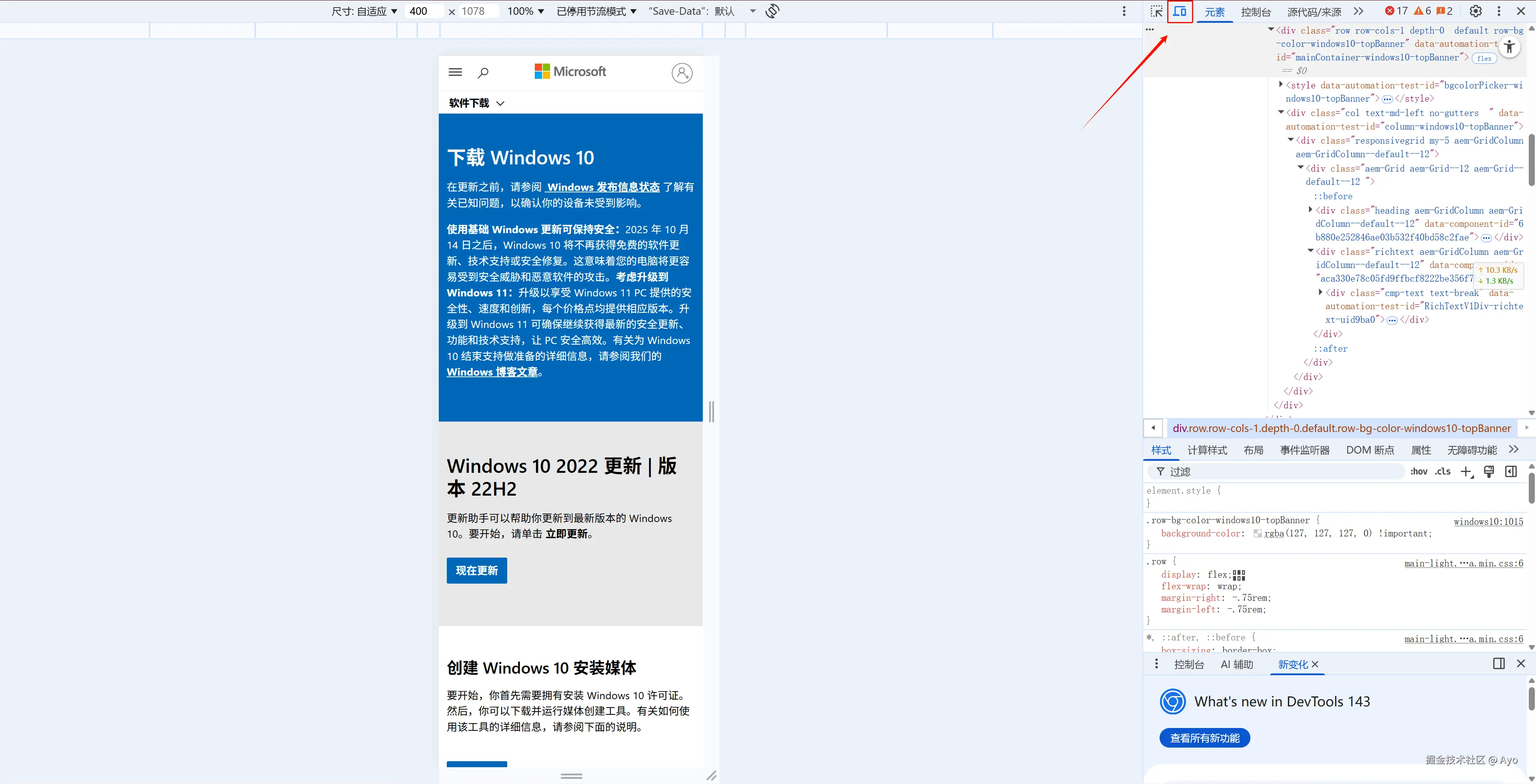Image resolution: width=1536 pixels, height=784 pixels.
Task: Expand the 软件下载 menu chevron
Action: point(500,103)
